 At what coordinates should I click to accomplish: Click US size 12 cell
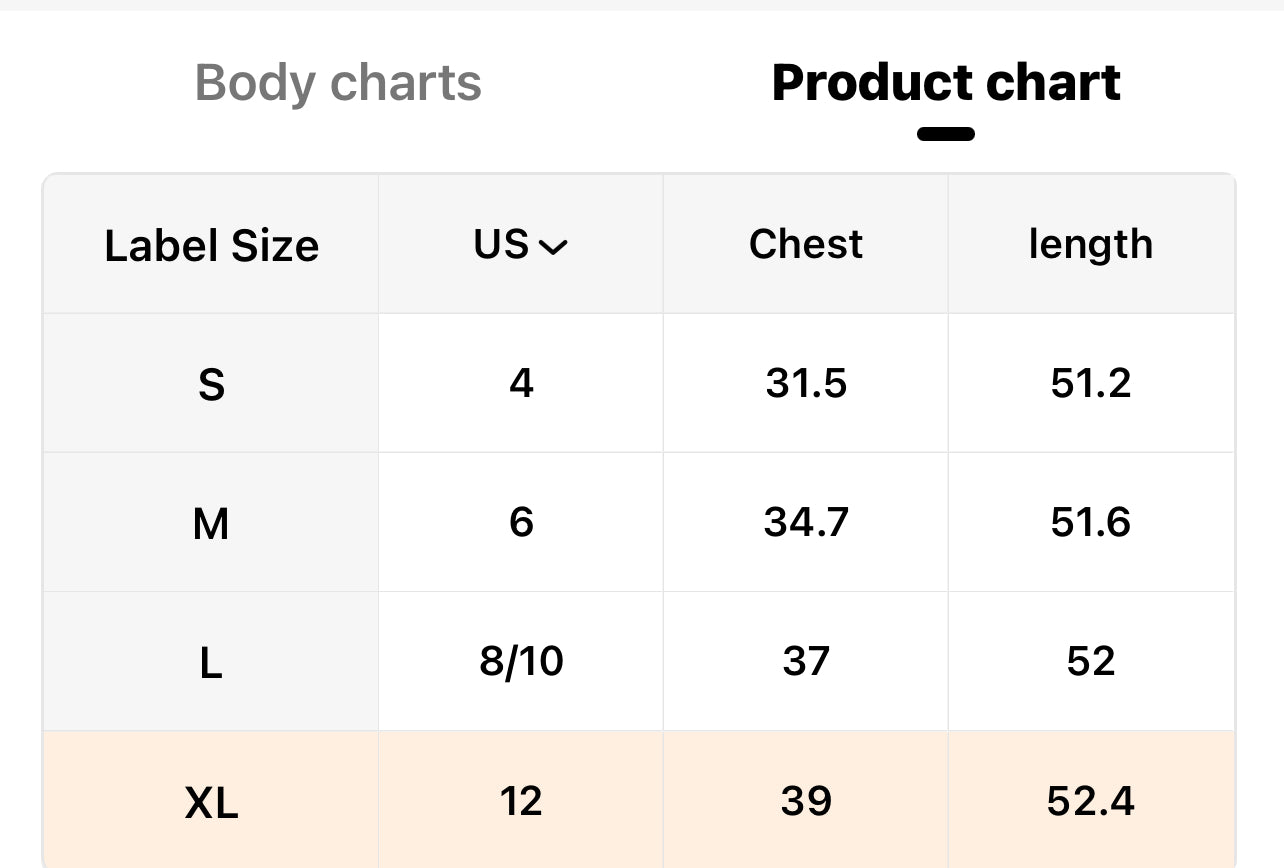(x=521, y=801)
